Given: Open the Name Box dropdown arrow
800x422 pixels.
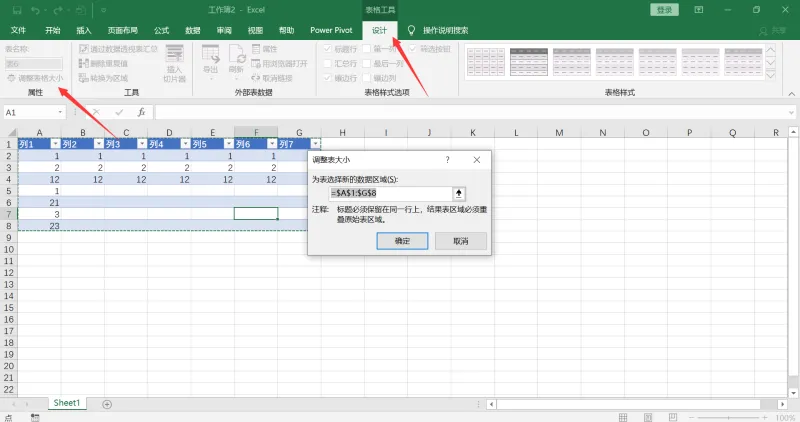Looking at the screenshot, I should [60, 112].
